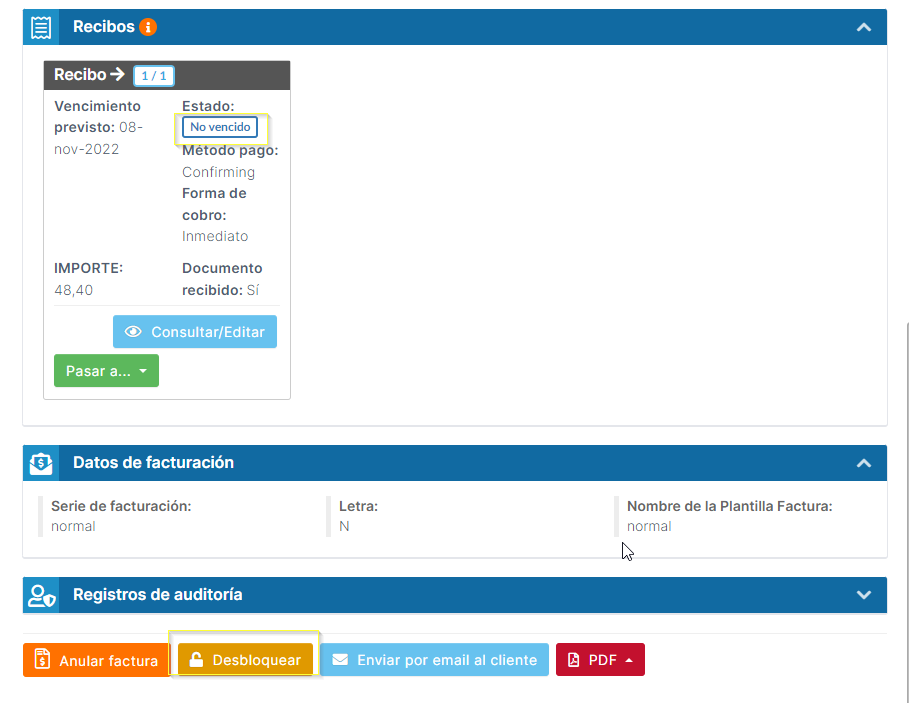Click the orange info icon beside Recibos
The height and width of the screenshot is (703, 909).
[x=148, y=27]
